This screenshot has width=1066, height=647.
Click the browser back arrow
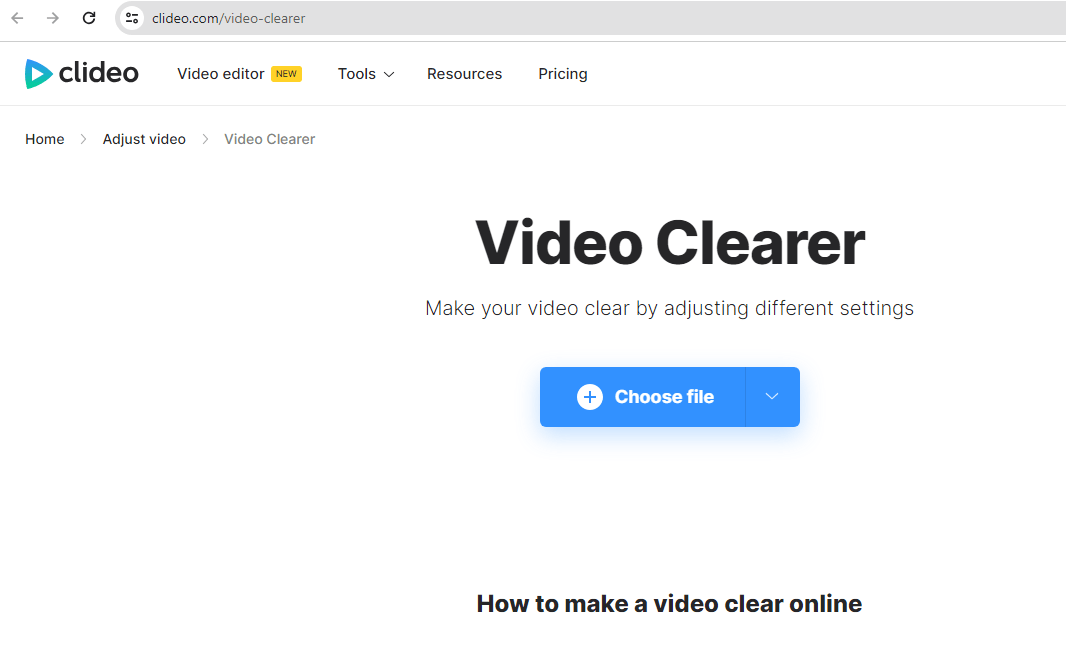(16, 17)
